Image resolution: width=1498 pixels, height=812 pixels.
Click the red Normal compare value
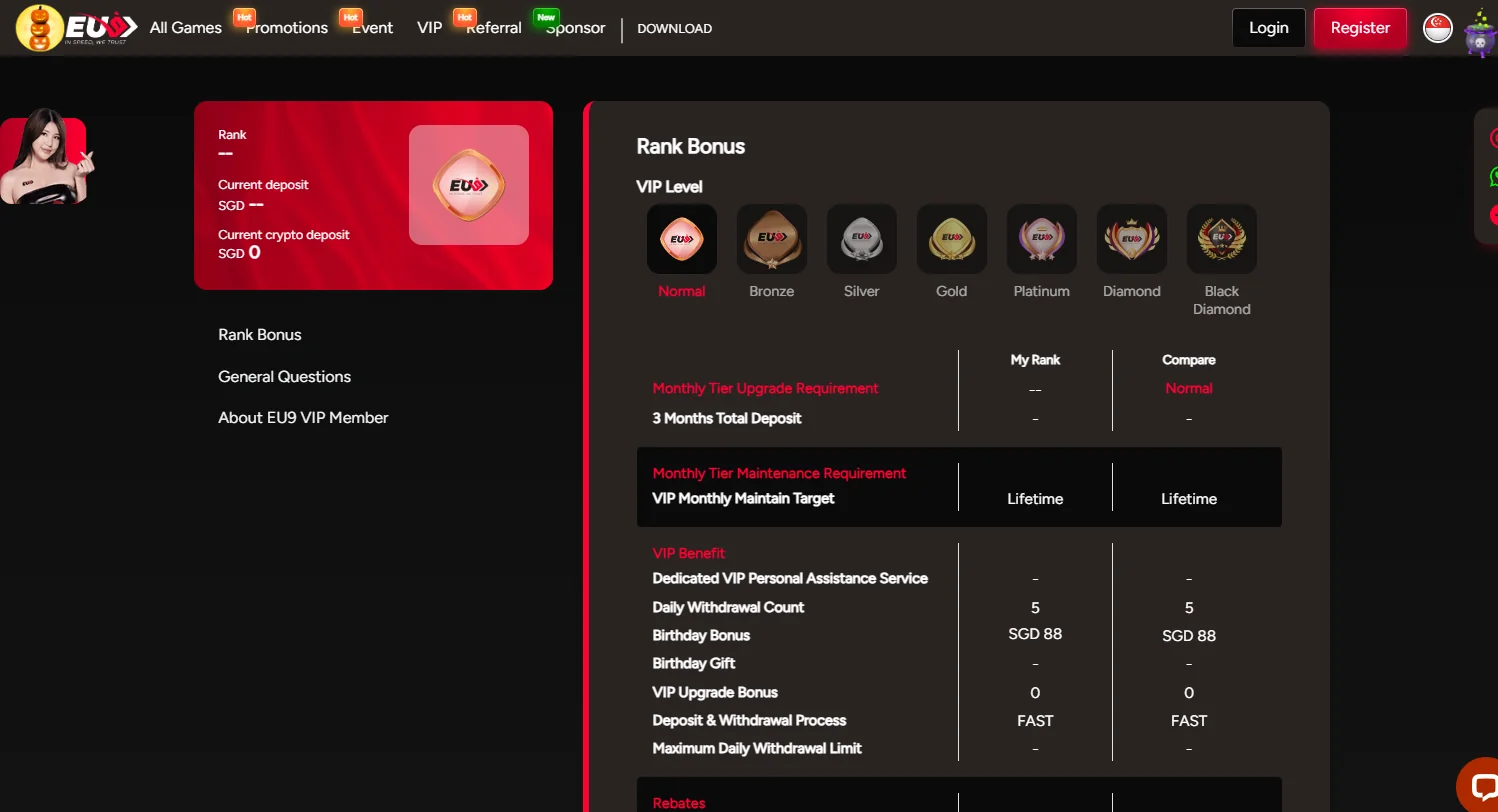[1189, 388]
